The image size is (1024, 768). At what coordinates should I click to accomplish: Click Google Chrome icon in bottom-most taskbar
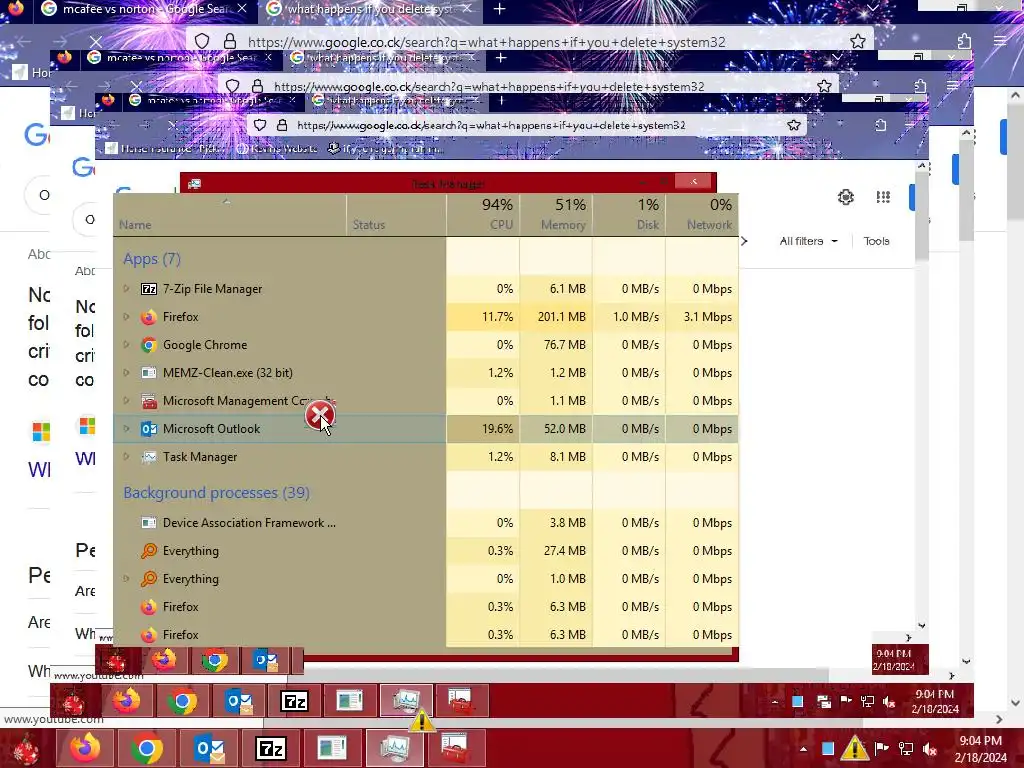pos(146,748)
